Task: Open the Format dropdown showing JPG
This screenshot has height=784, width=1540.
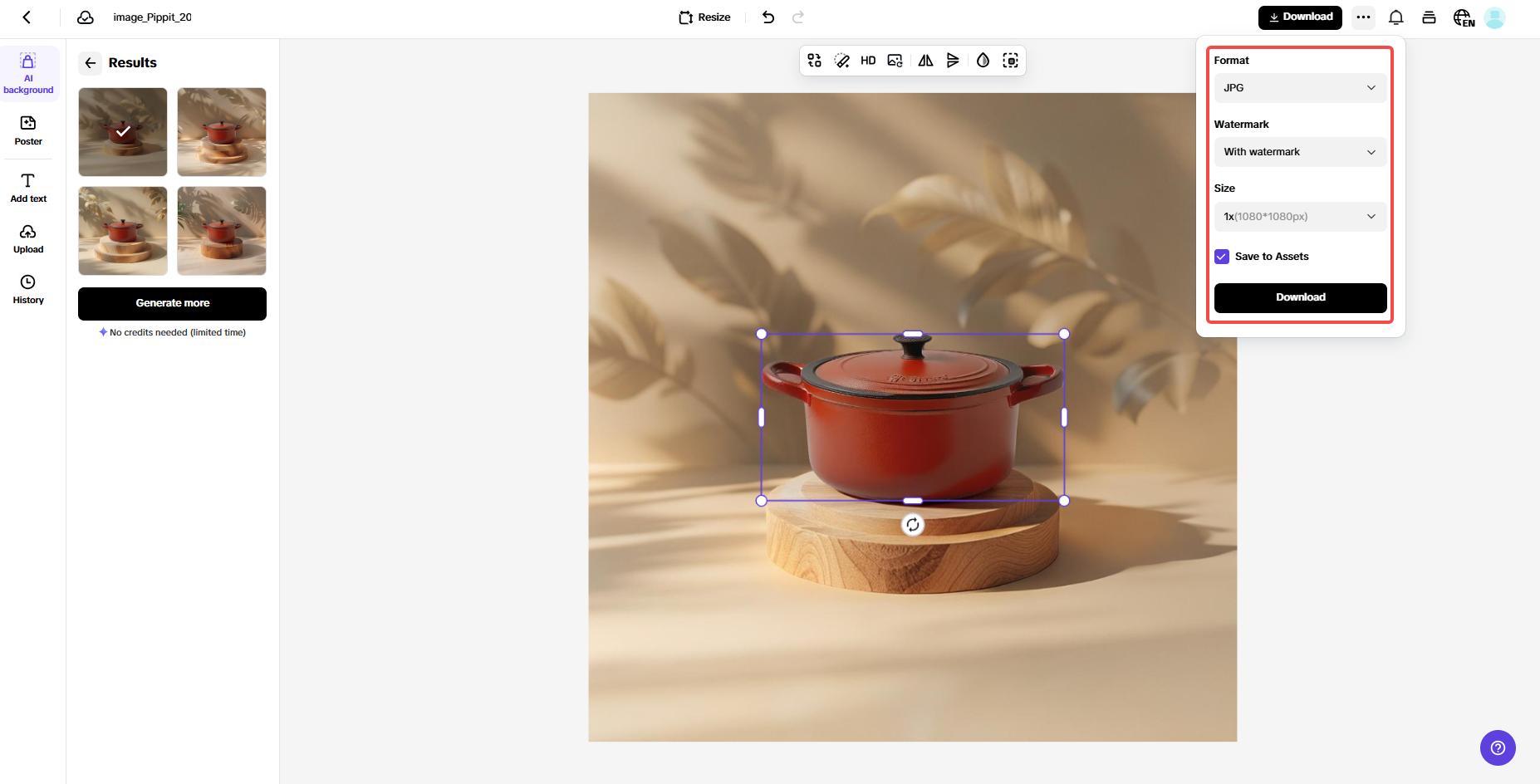Action: coord(1300,88)
